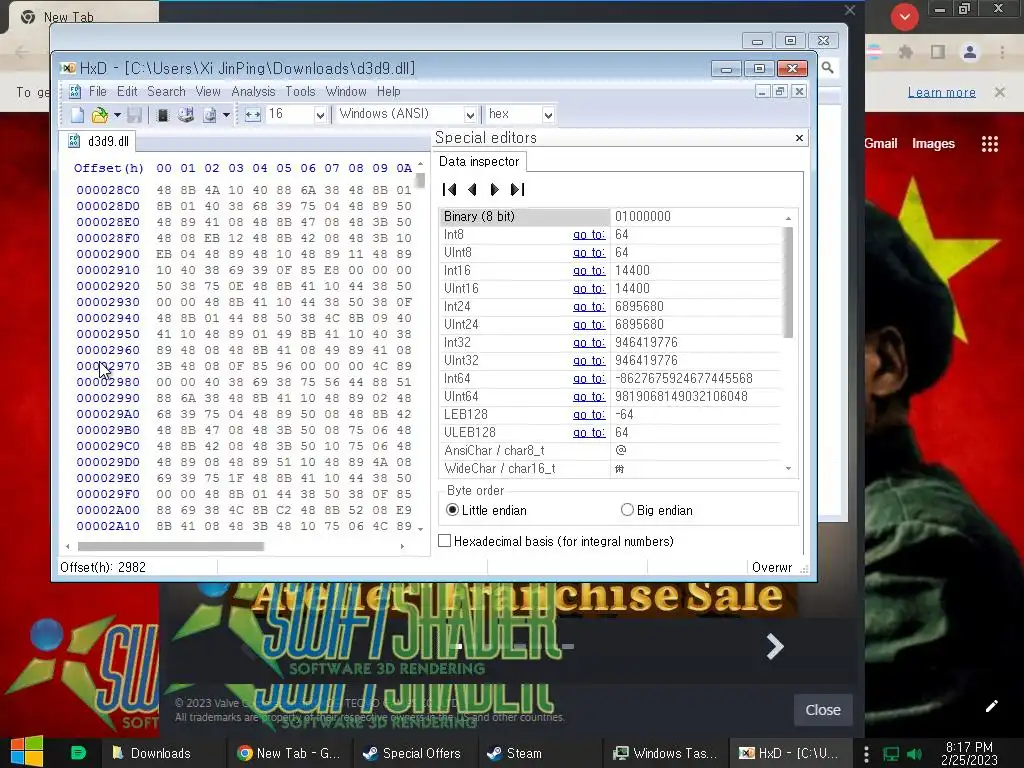Open the Search menu in HxD
The width and height of the screenshot is (1024, 768).
tap(166, 91)
